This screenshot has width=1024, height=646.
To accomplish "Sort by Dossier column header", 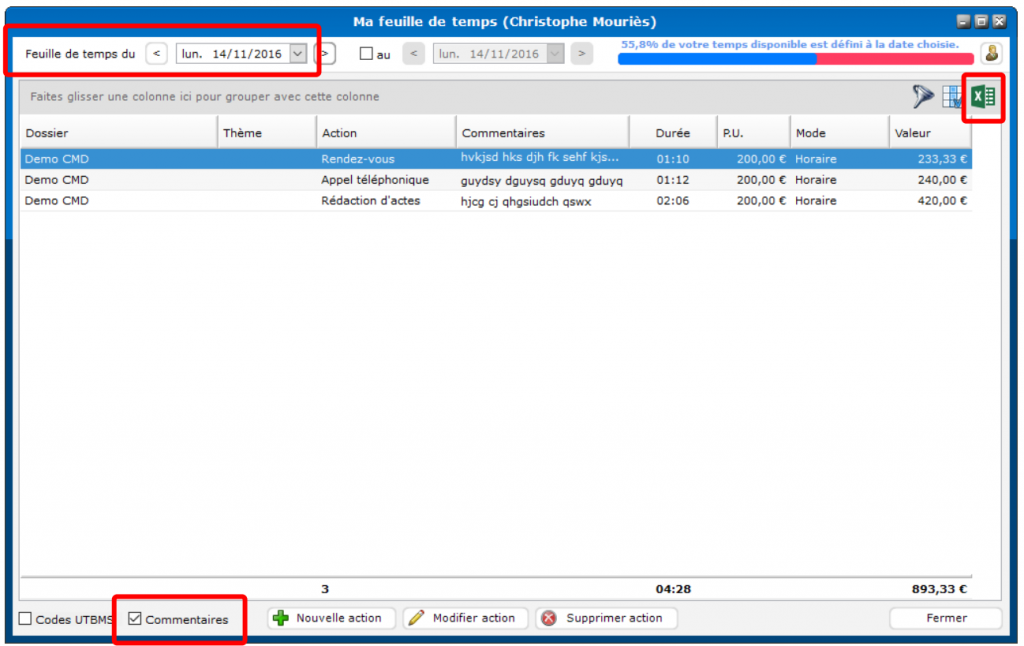I will pos(118,133).
